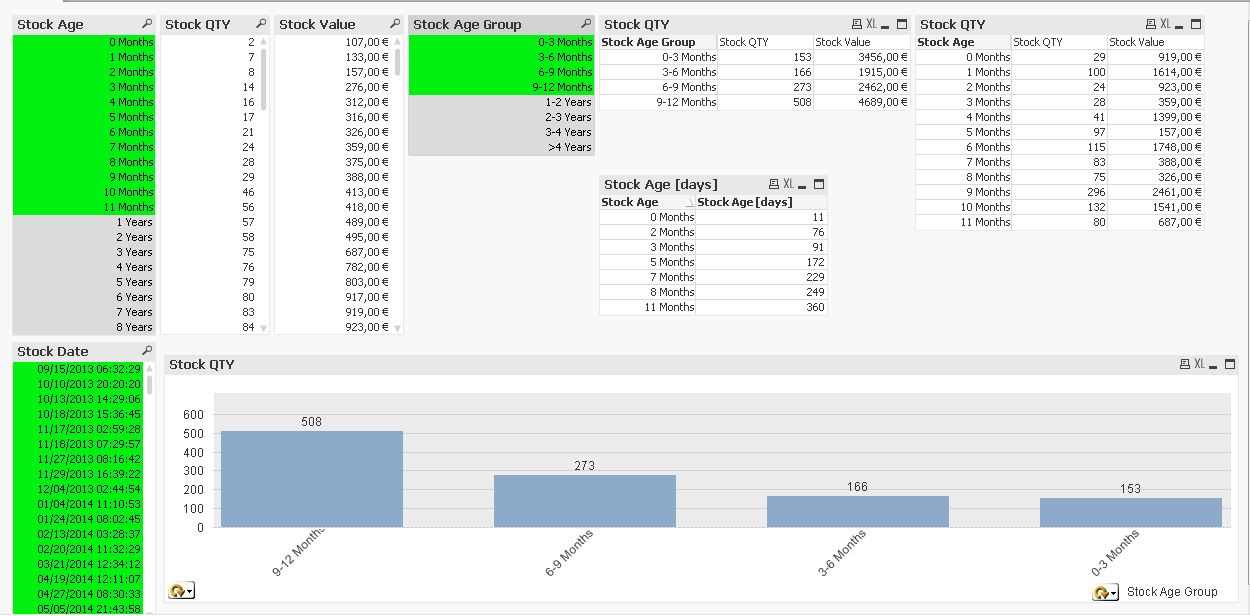Click the XL export icon on the bar chart
Viewport: 1250px width, 616px height.
click(1197, 364)
